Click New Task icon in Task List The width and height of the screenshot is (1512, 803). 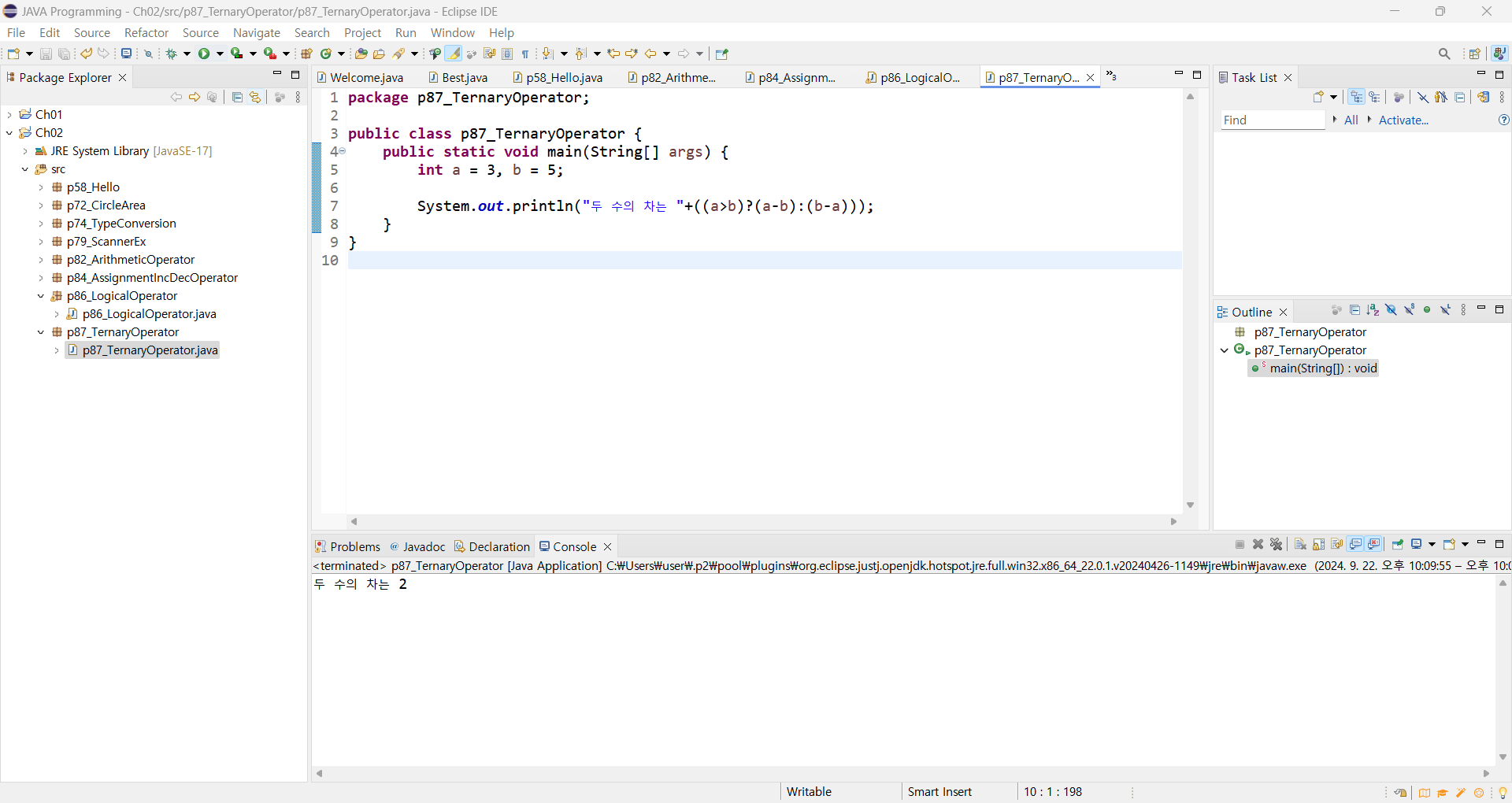[1319, 97]
